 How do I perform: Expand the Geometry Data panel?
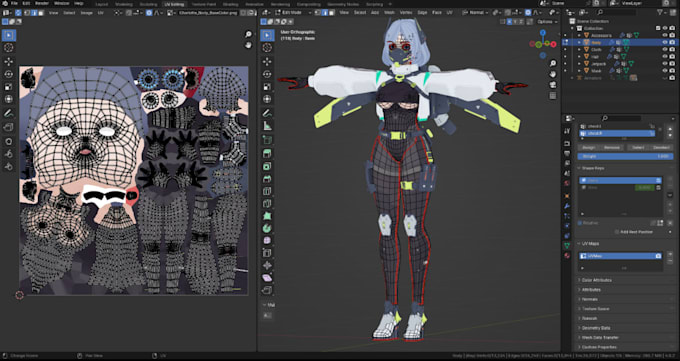coord(596,328)
